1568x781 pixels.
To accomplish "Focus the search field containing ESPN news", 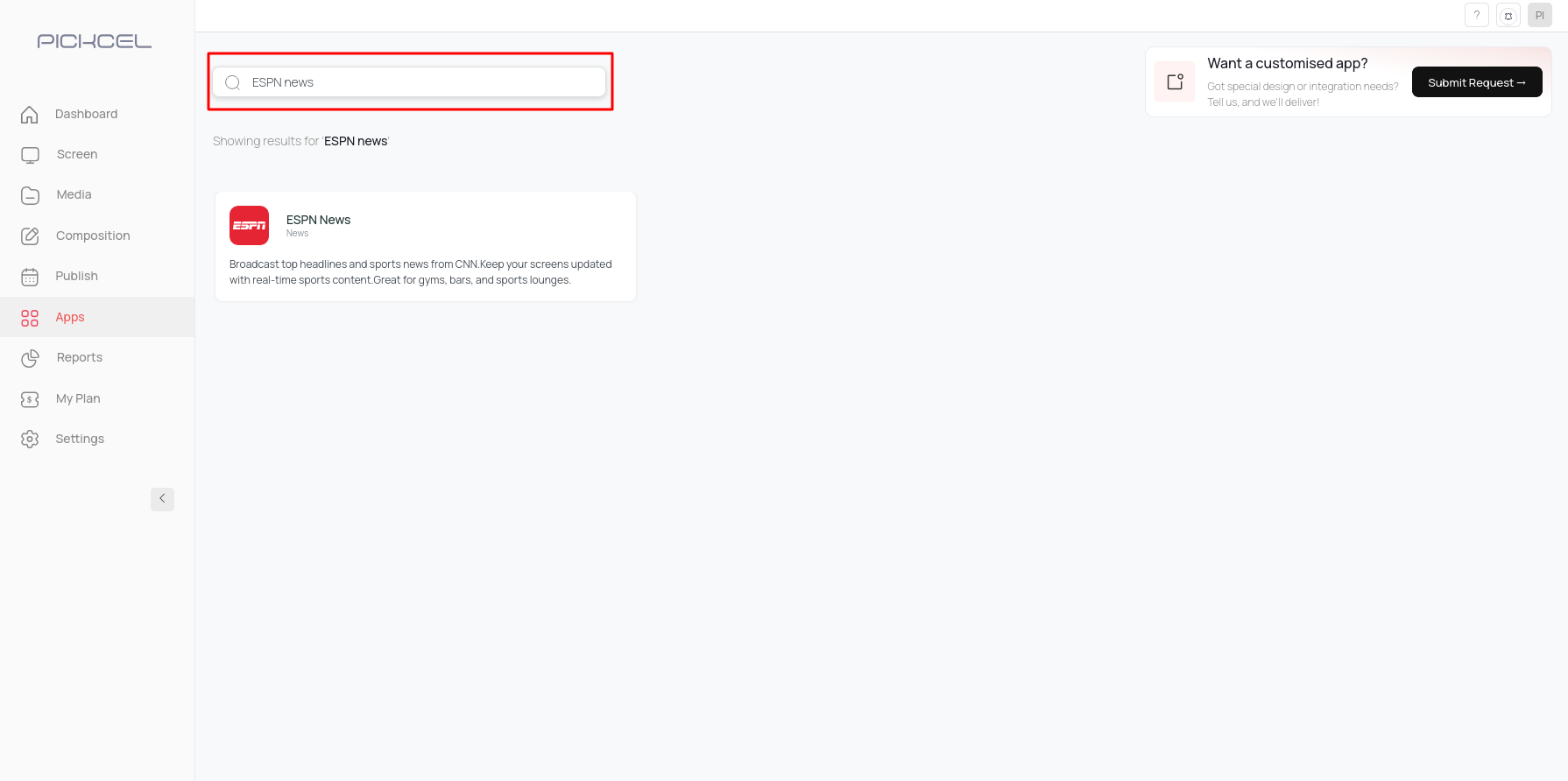I will pyautogui.click(x=420, y=82).
